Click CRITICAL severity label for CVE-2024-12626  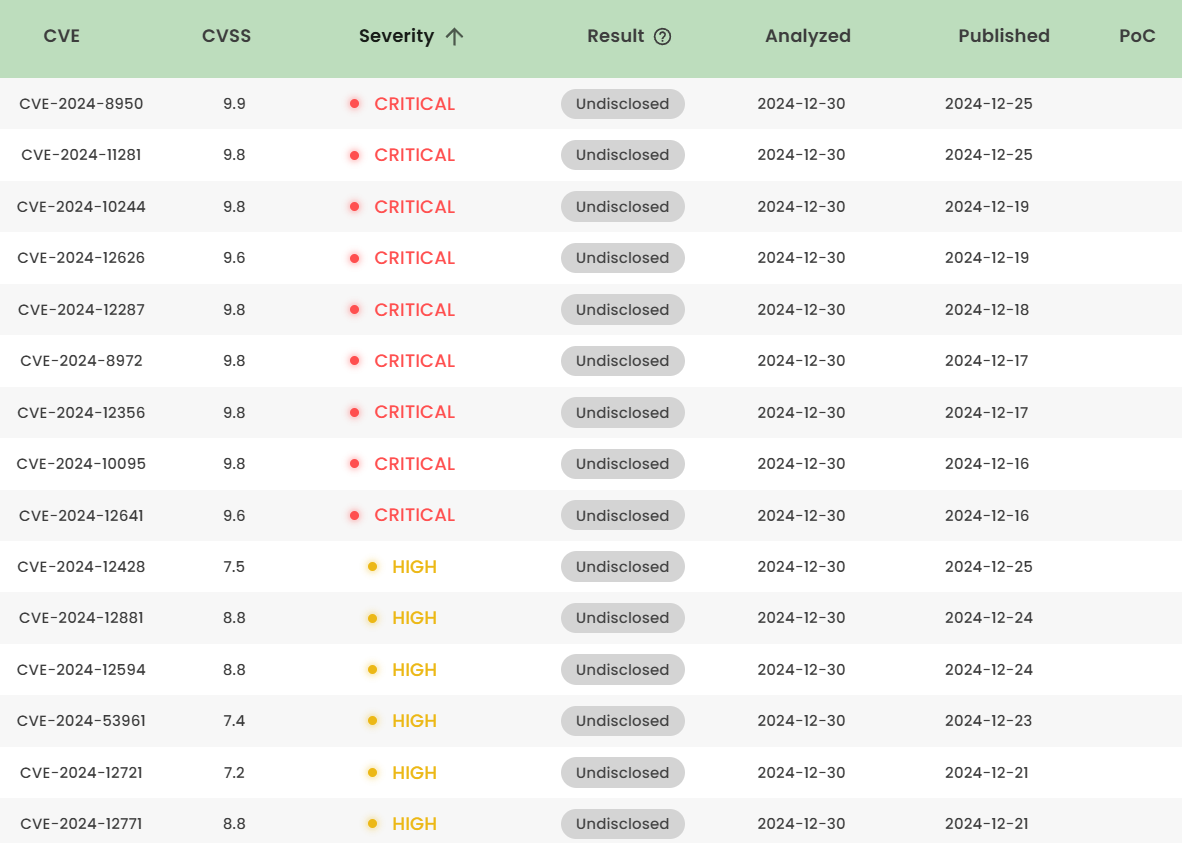[x=415, y=258]
